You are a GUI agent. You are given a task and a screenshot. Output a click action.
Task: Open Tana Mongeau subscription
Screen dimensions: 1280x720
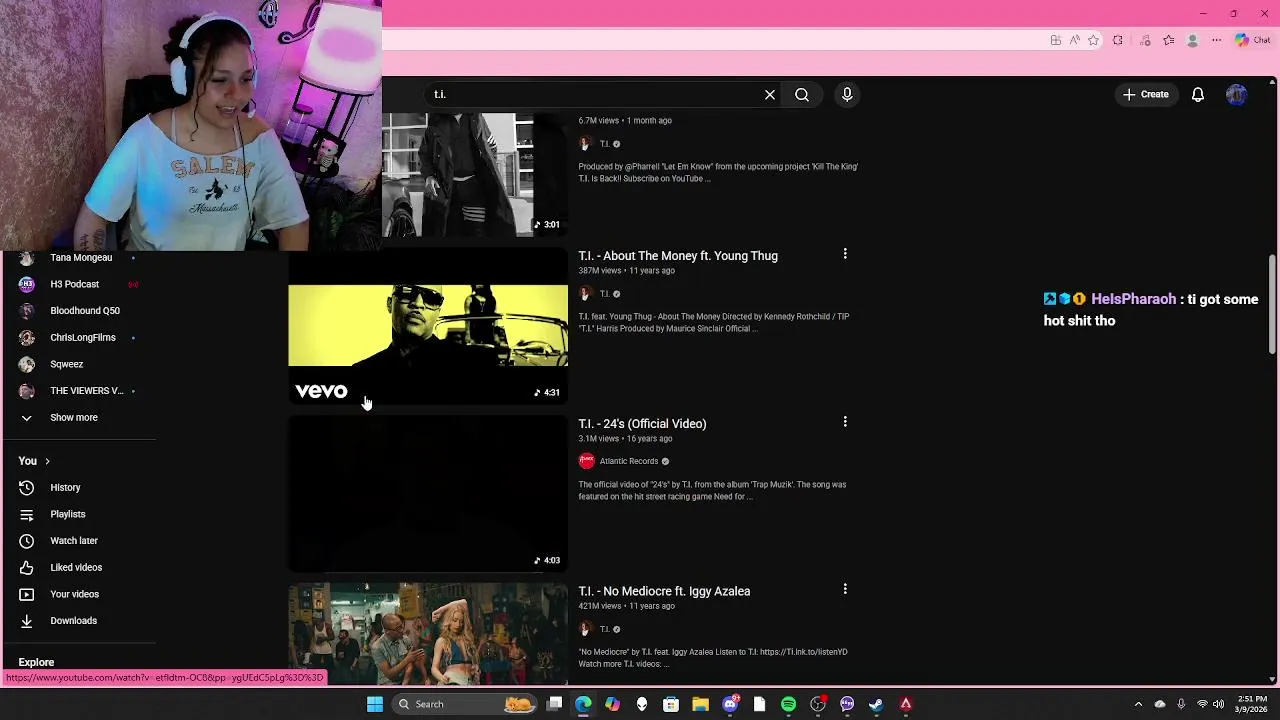[81, 257]
